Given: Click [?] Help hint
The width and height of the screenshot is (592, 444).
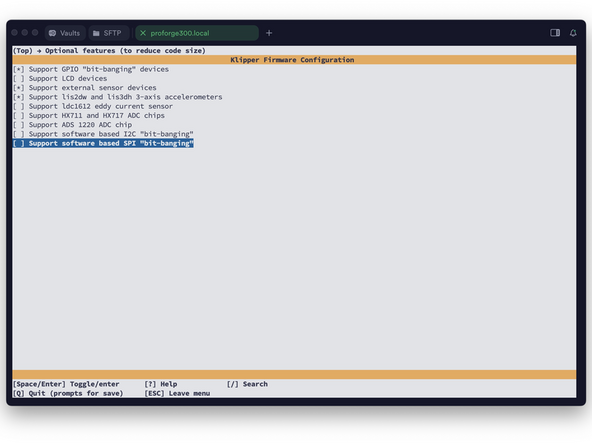Looking at the screenshot, I should point(161,384).
